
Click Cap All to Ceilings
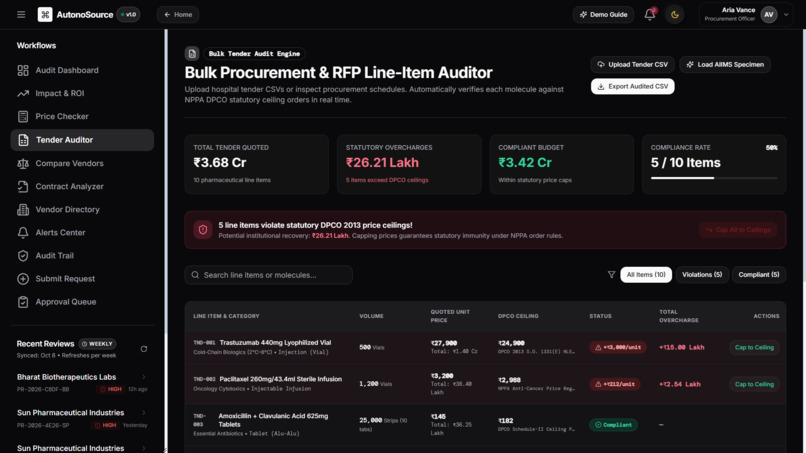(738, 230)
